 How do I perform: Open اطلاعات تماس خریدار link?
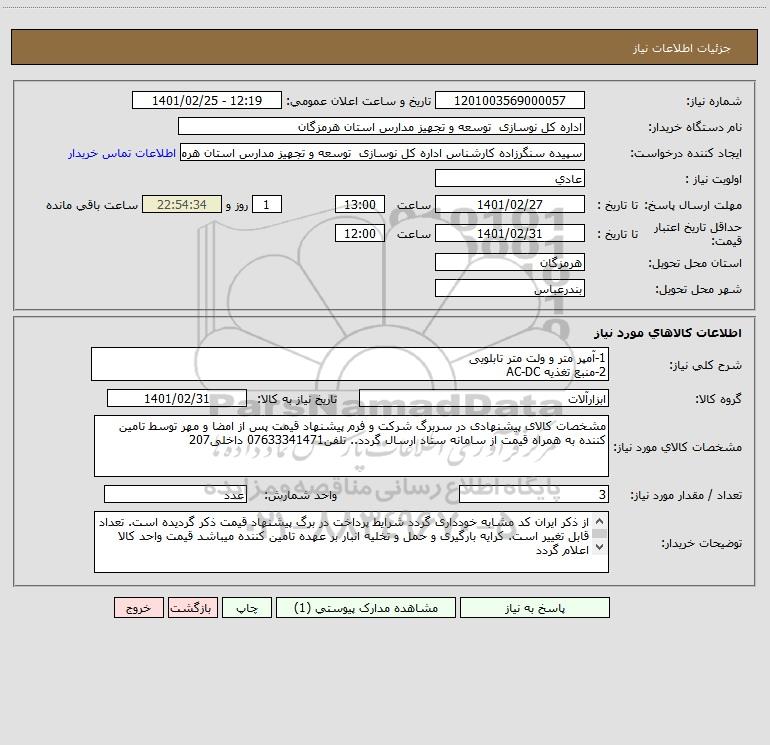[122, 153]
